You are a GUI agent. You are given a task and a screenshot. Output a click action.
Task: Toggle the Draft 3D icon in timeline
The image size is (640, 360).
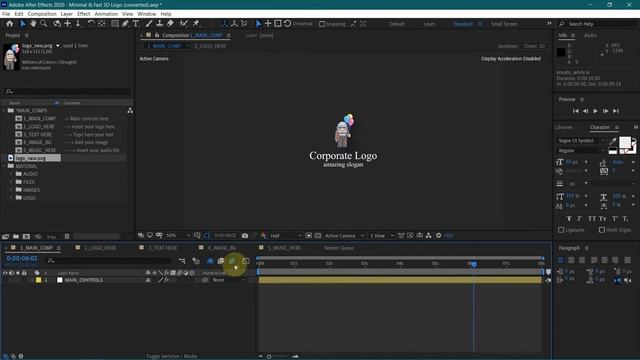pos(196,261)
